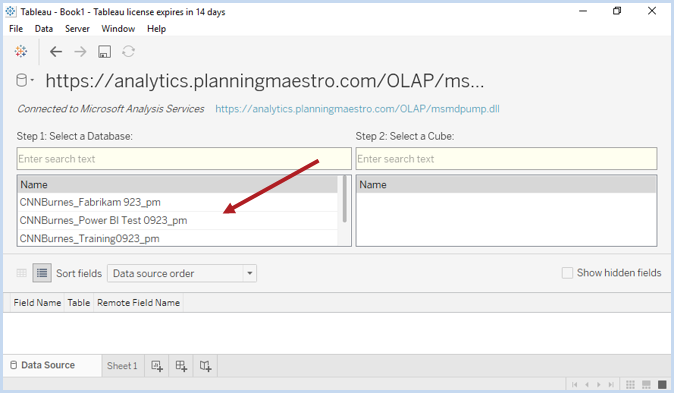
Task: Switch to grid preview view icon
Action: (21, 273)
